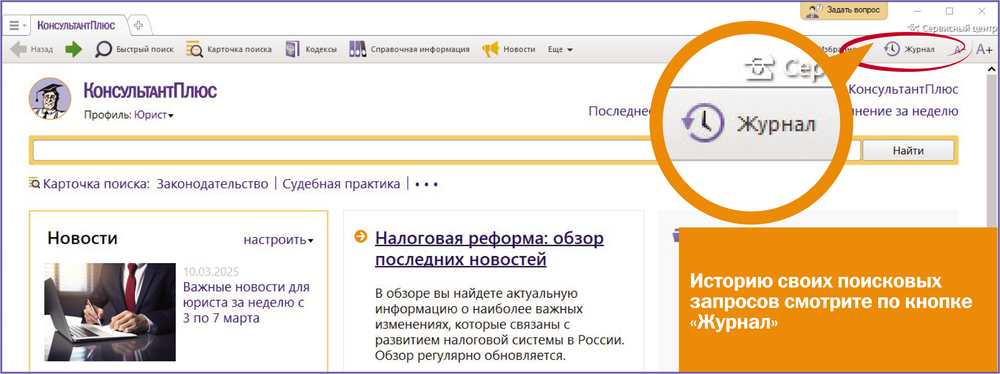The height and width of the screenshot is (374, 1000).
Task: Open Быстрый поиск from the toolbar
Action: (x=135, y=49)
